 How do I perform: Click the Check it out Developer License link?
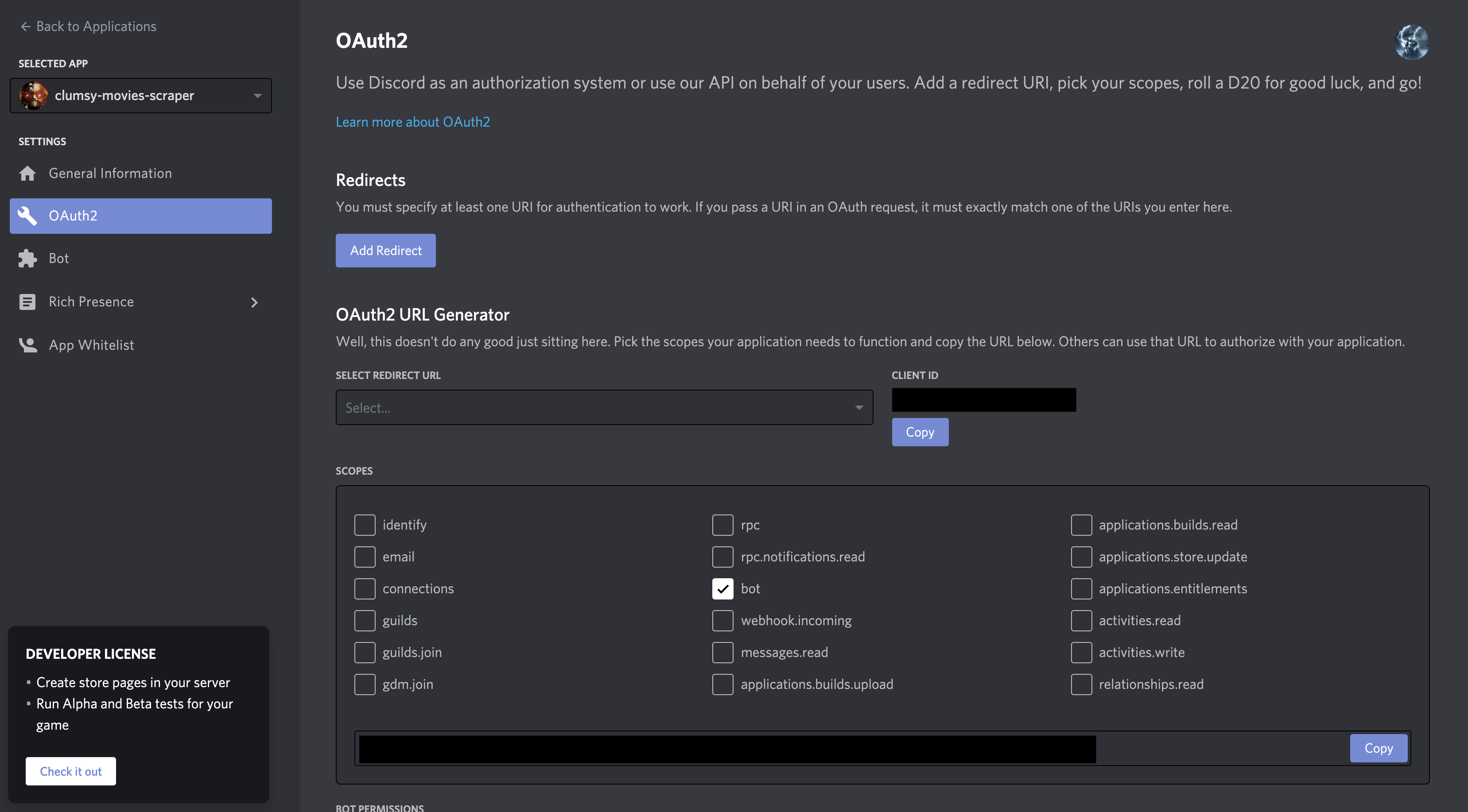pos(70,770)
